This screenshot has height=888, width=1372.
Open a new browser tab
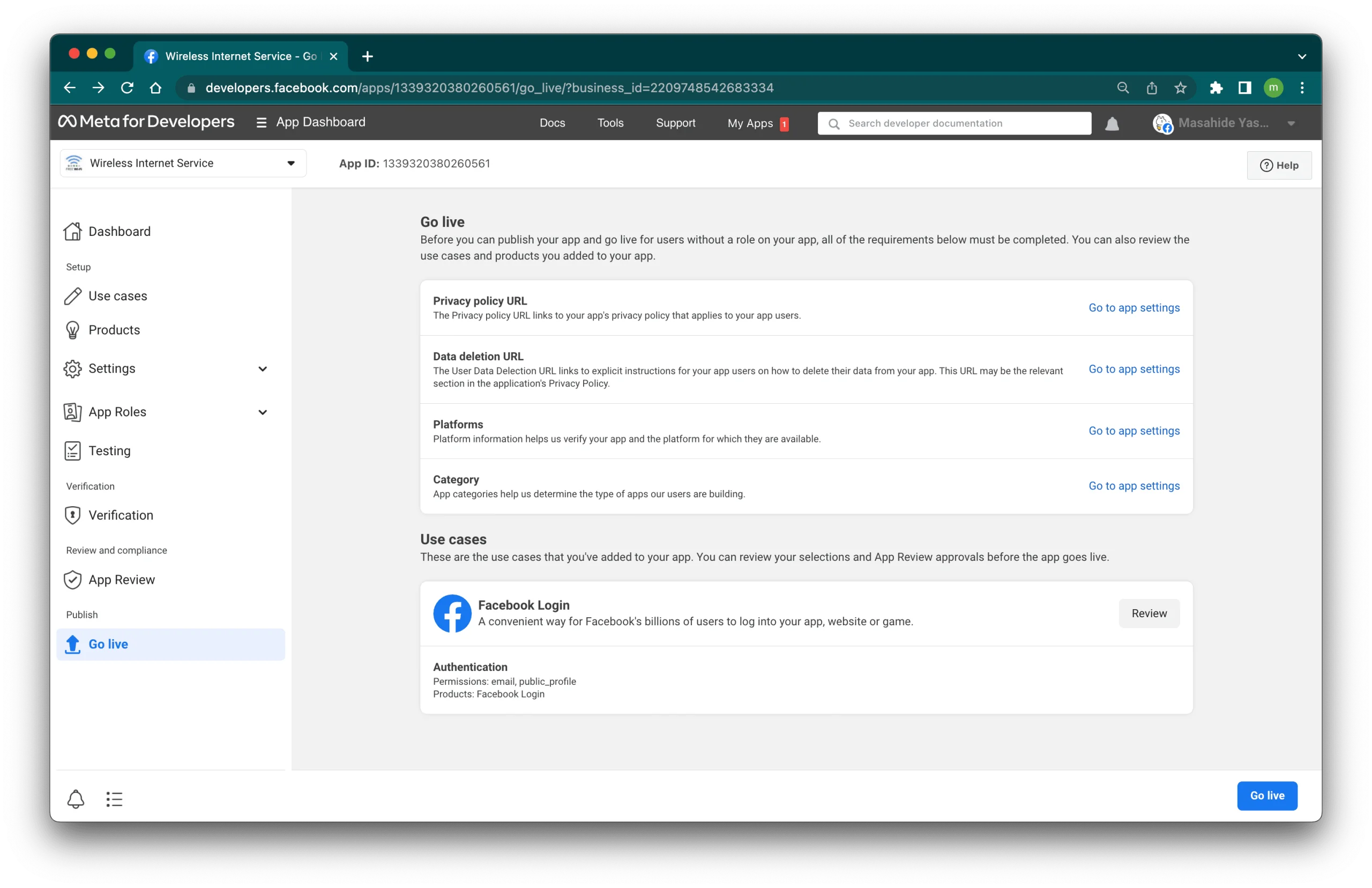pos(367,56)
